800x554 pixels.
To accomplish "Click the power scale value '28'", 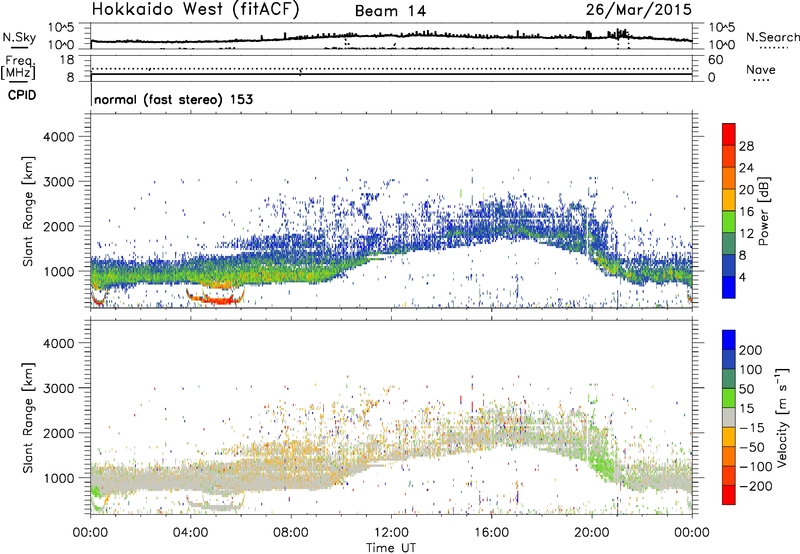I will coord(746,146).
